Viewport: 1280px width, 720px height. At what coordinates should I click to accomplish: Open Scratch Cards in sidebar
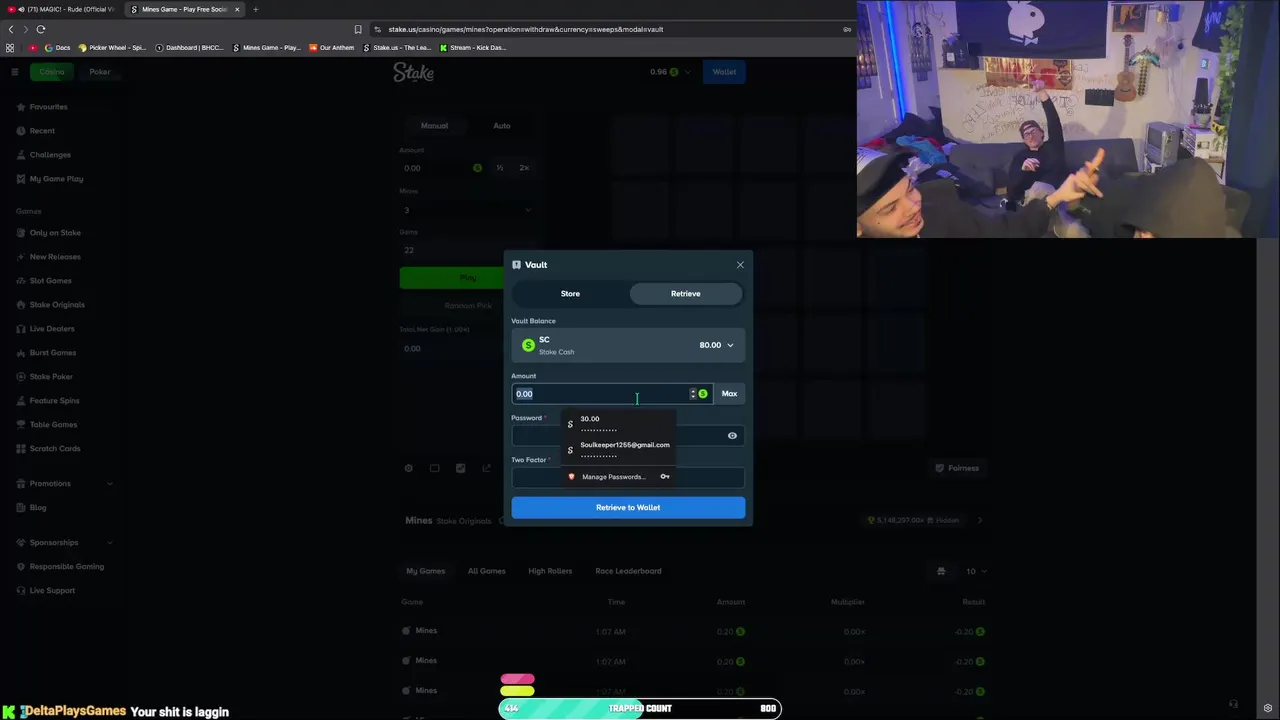click(x=55, y=449)
